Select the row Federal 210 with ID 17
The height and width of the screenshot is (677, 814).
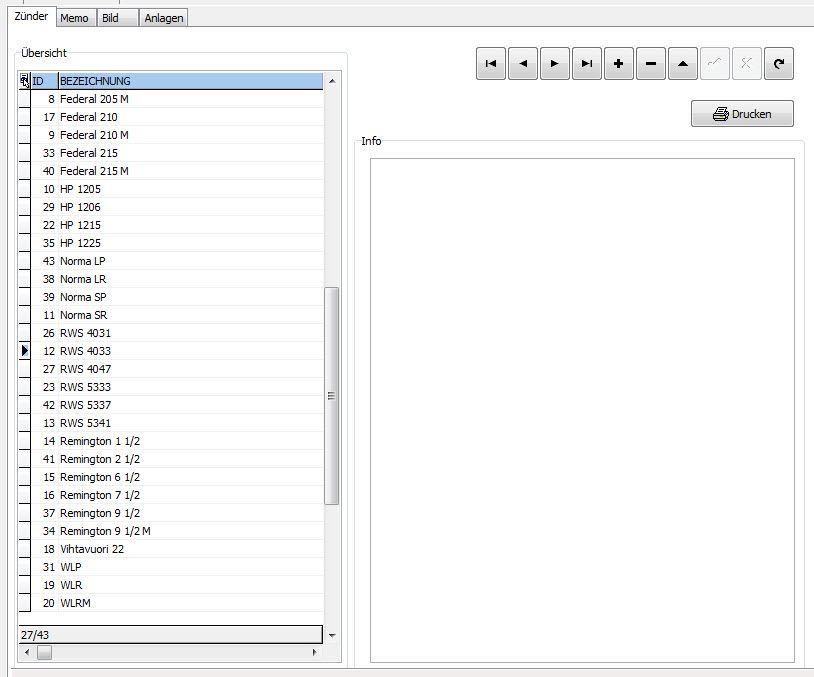[171, 117]
